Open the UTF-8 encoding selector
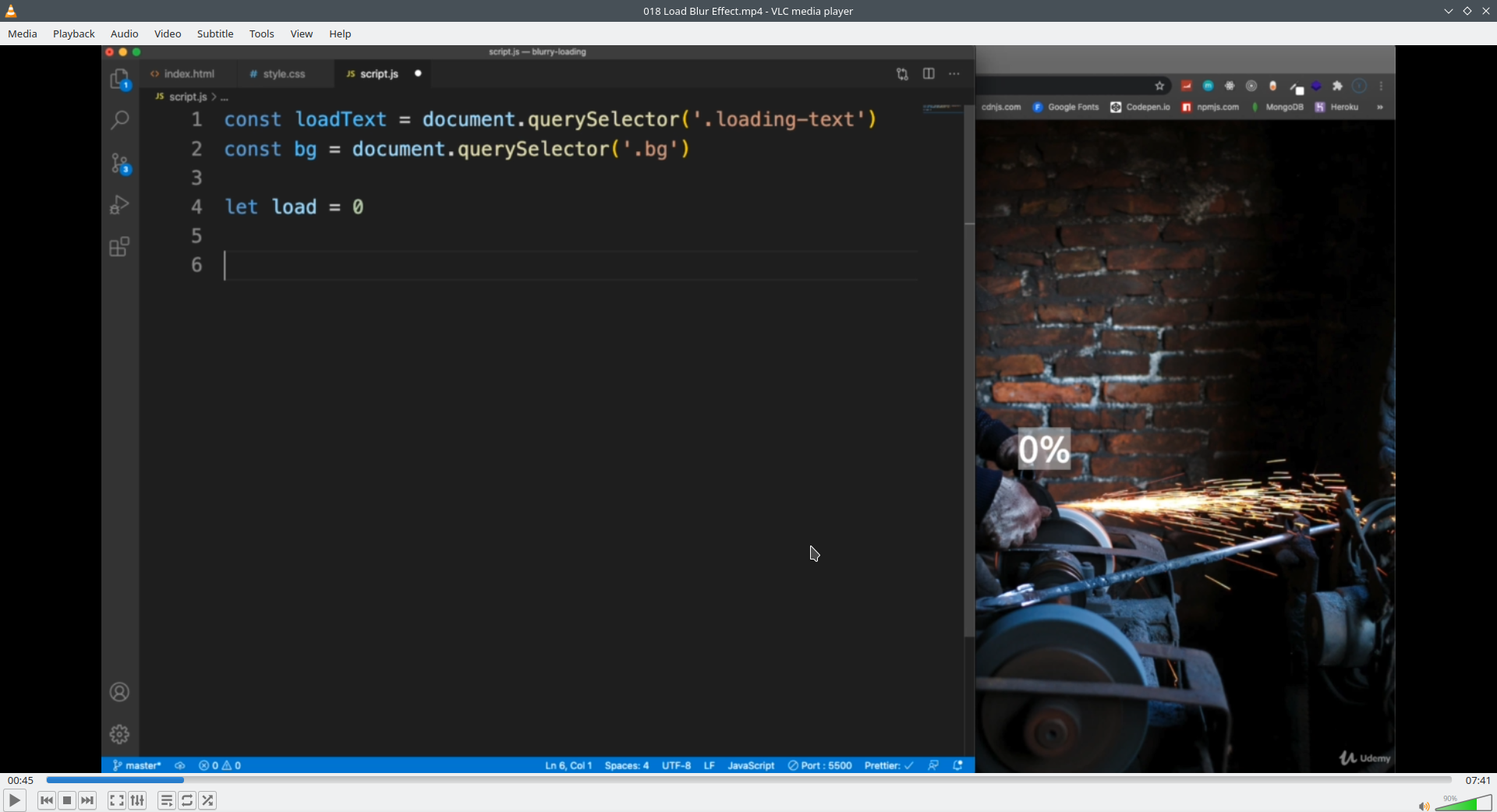This screenshot has width=1497, height=812. point(676,765)
